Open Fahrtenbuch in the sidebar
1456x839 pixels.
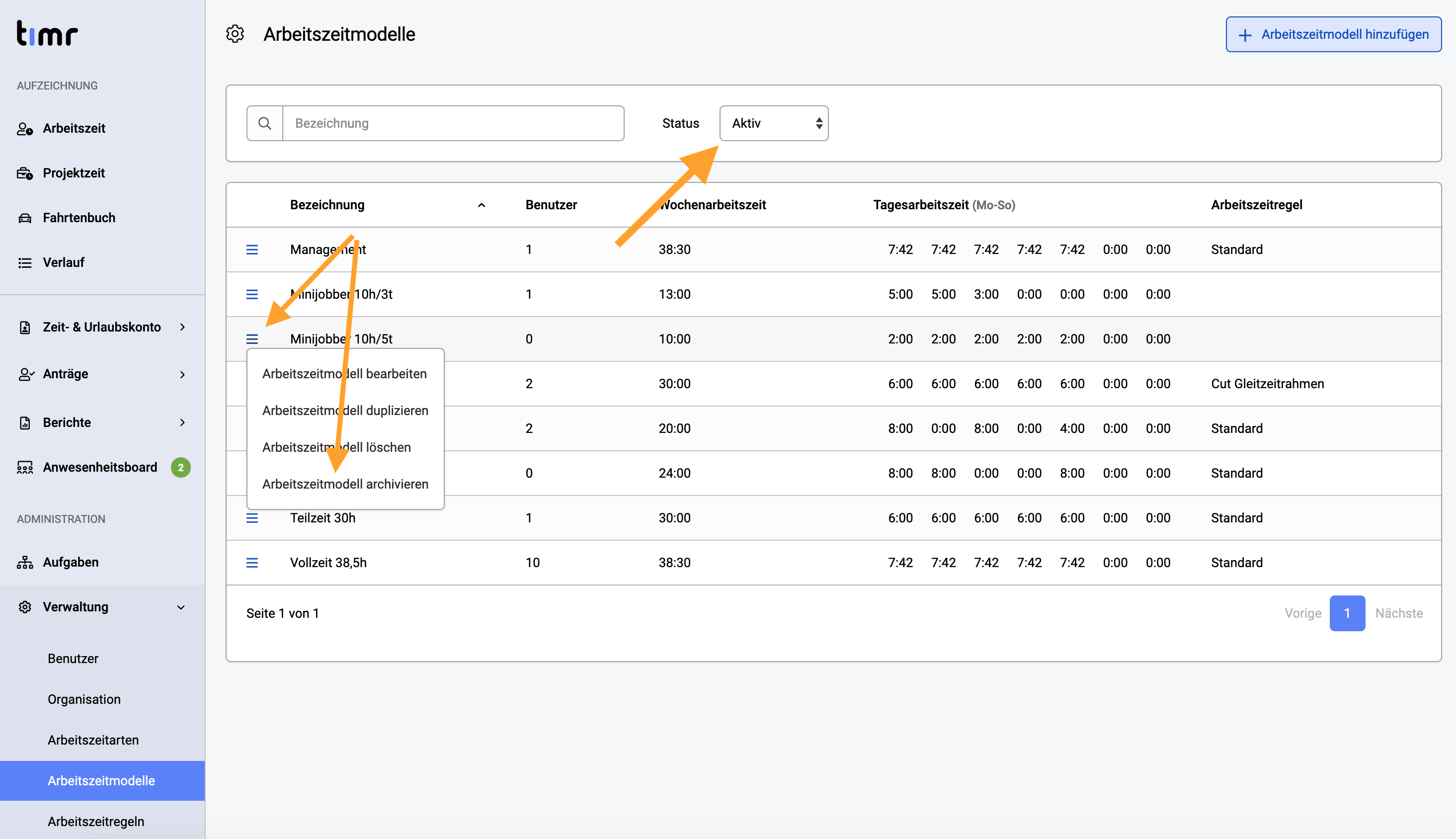click(79, 218)
